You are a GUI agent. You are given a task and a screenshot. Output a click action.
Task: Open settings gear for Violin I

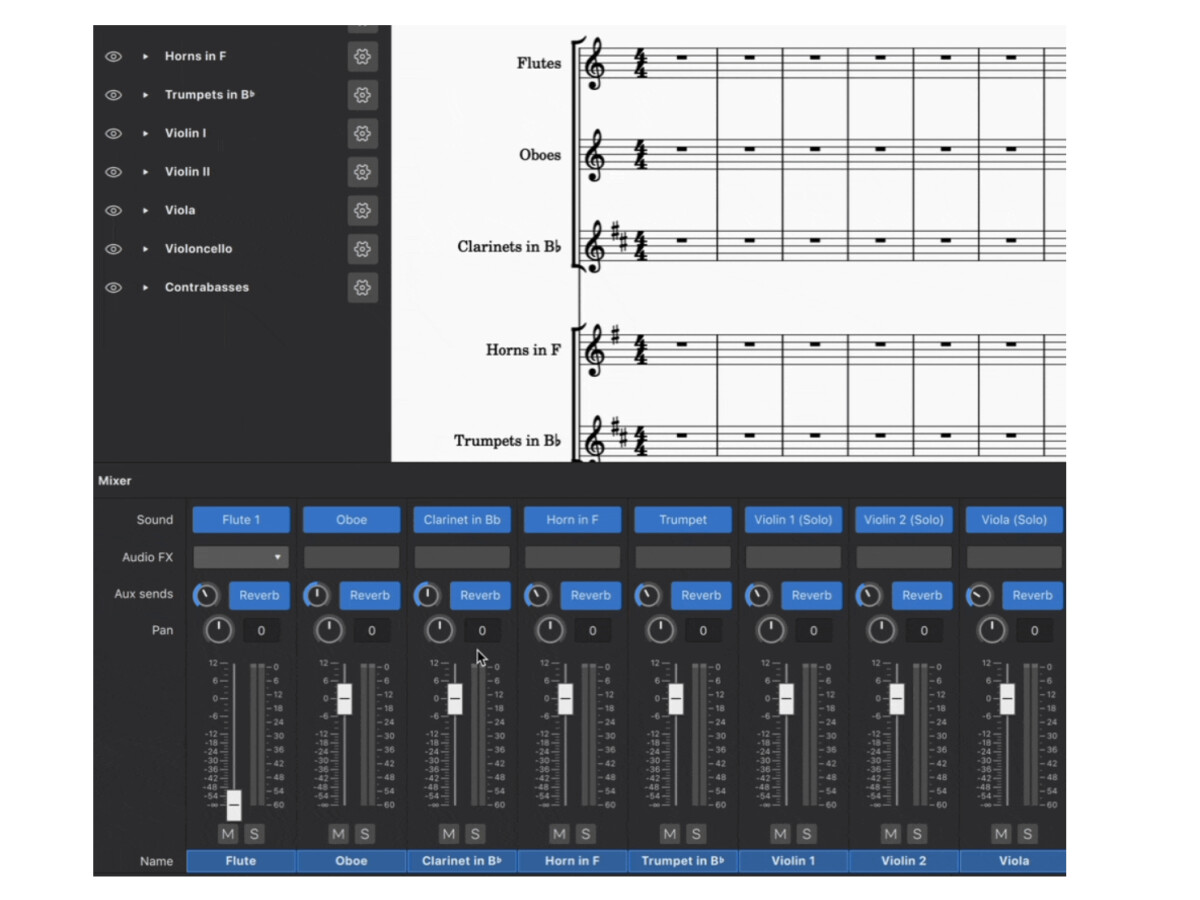[362, 133]
